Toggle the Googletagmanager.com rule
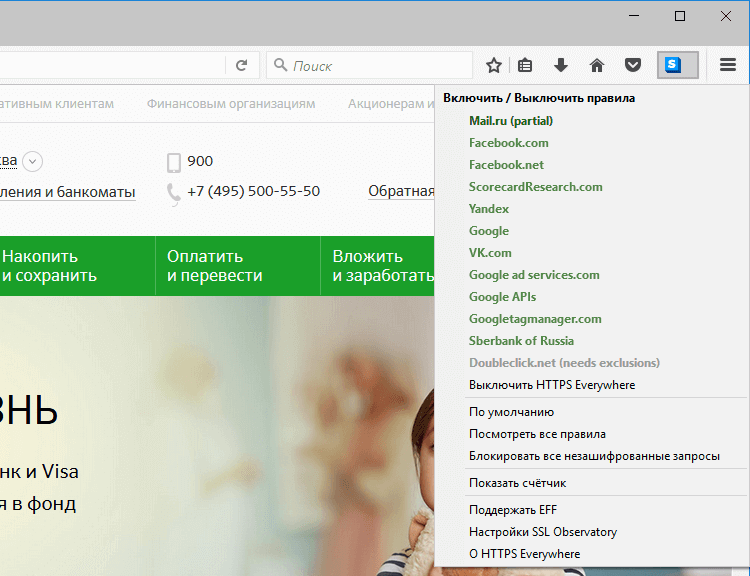This screenshot has height=576, width=750. [x=535, y=319]
